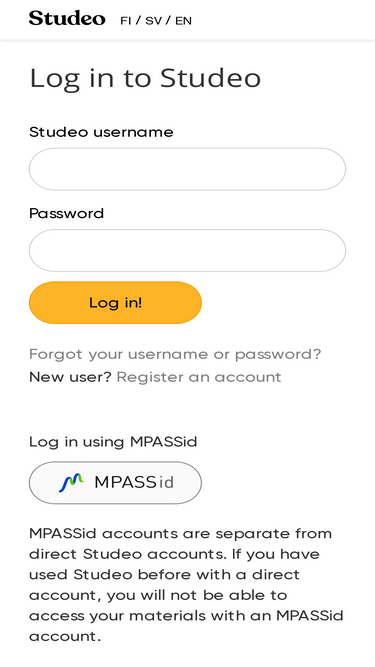Viewport: 375px width, 667px height.
Task: Click the Password field label
Action: (x=66, y=214)
